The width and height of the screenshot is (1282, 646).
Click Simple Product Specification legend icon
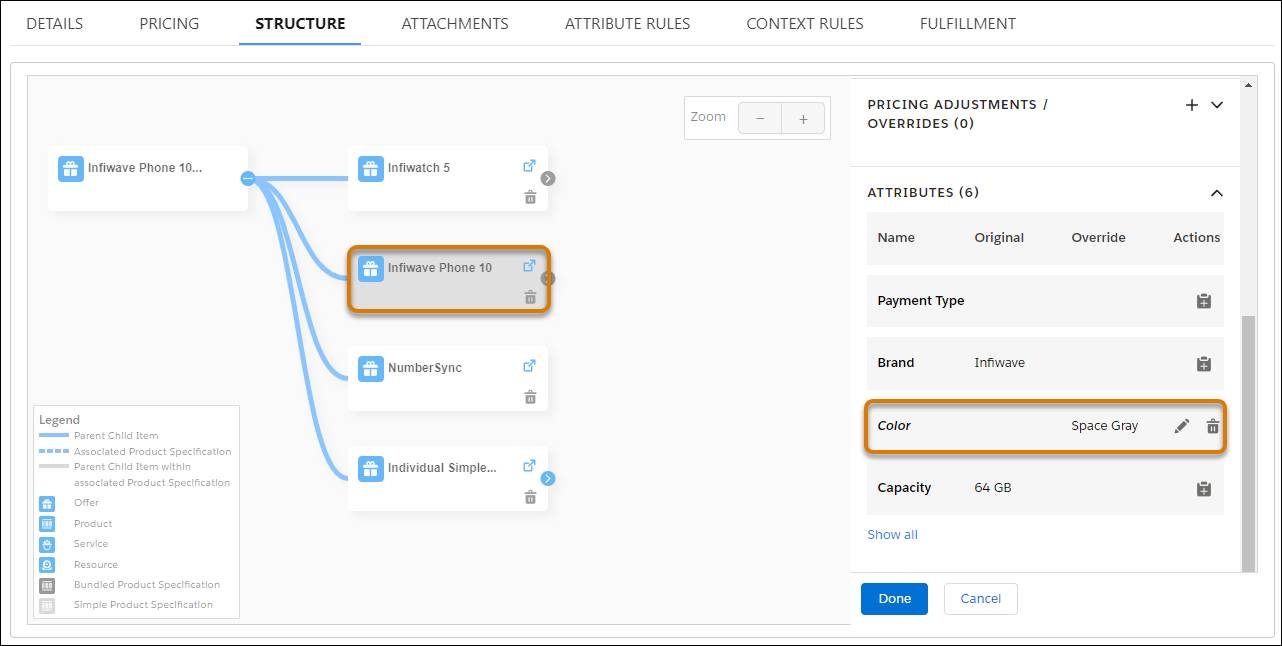[x=47, y=605]
